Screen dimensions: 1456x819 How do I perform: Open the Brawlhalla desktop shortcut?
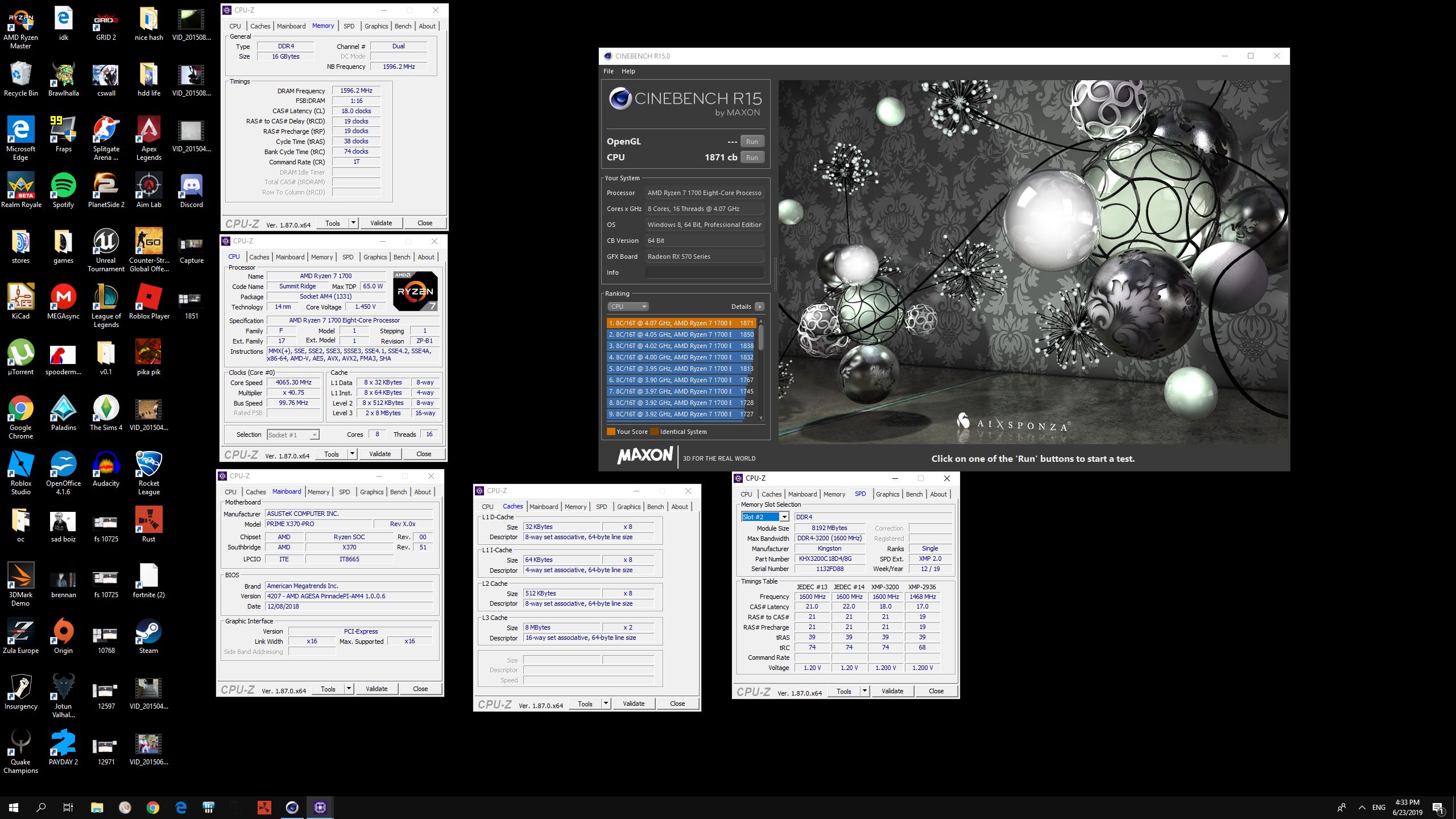[63, 80]
